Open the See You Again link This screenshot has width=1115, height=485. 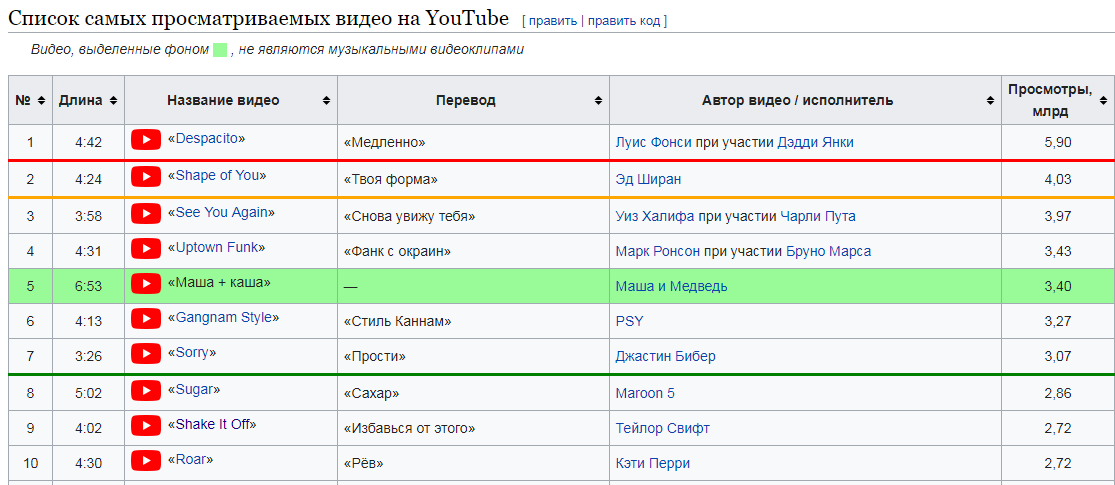(x=221, y=212)
